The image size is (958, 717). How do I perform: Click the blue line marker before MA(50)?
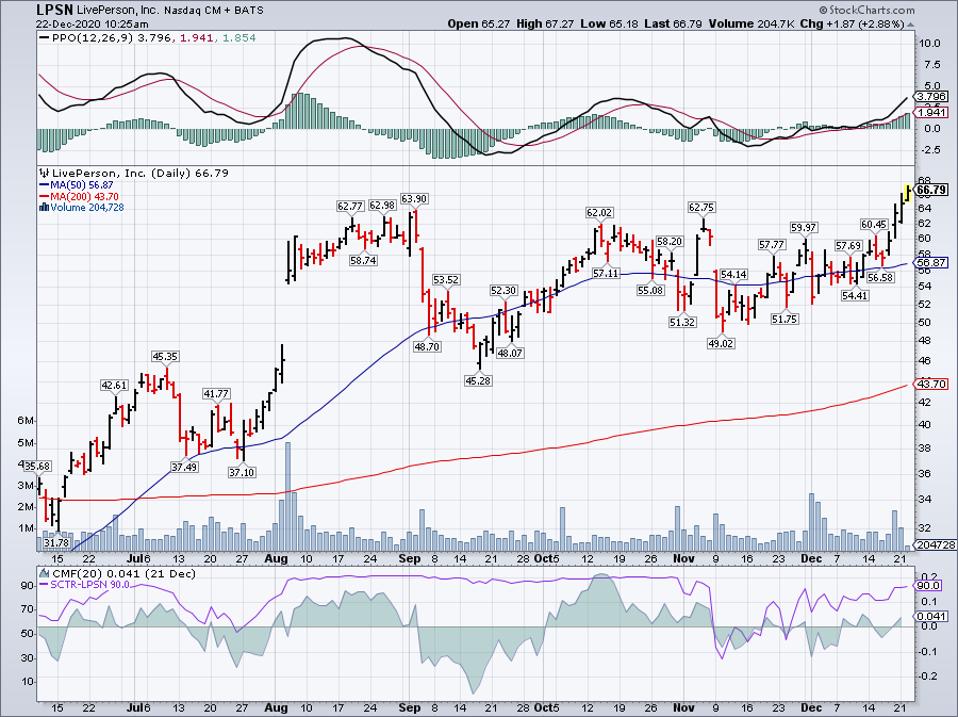(x=44, y=185)
